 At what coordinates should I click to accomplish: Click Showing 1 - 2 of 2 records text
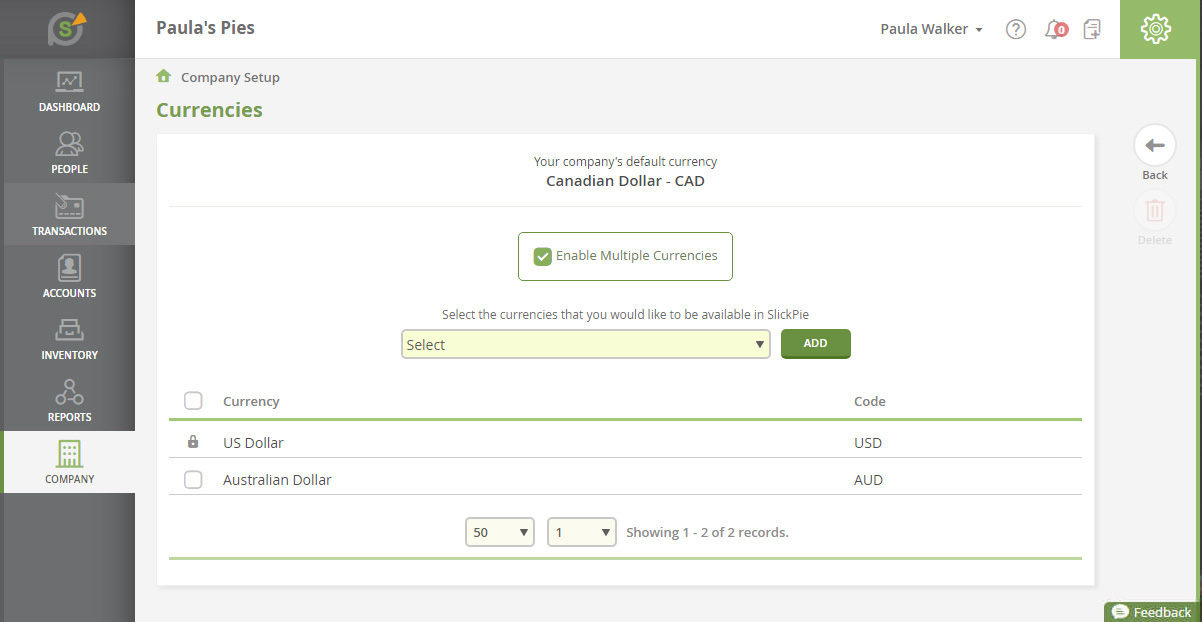(707, 532)
